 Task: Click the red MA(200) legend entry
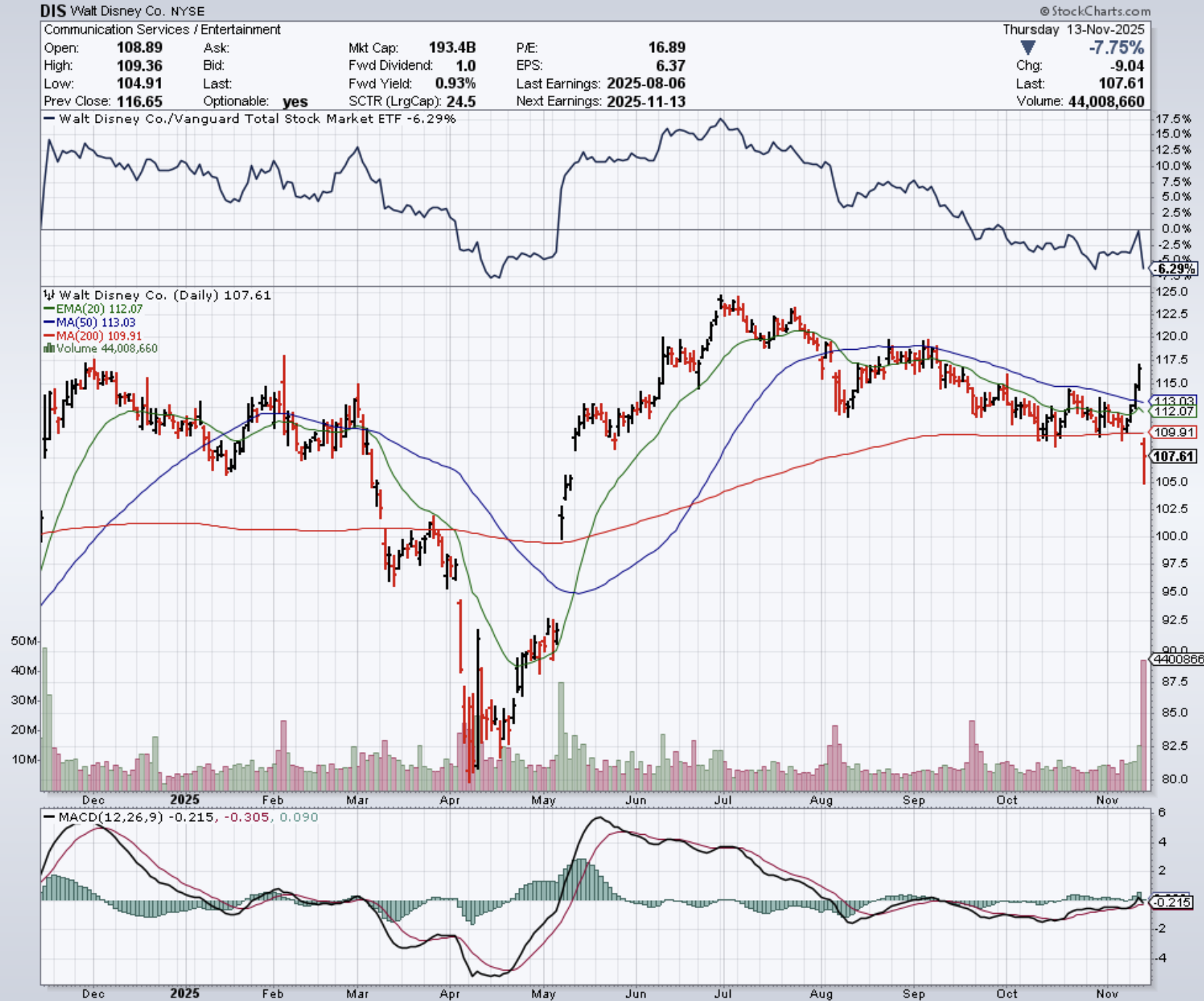[91, 335]
